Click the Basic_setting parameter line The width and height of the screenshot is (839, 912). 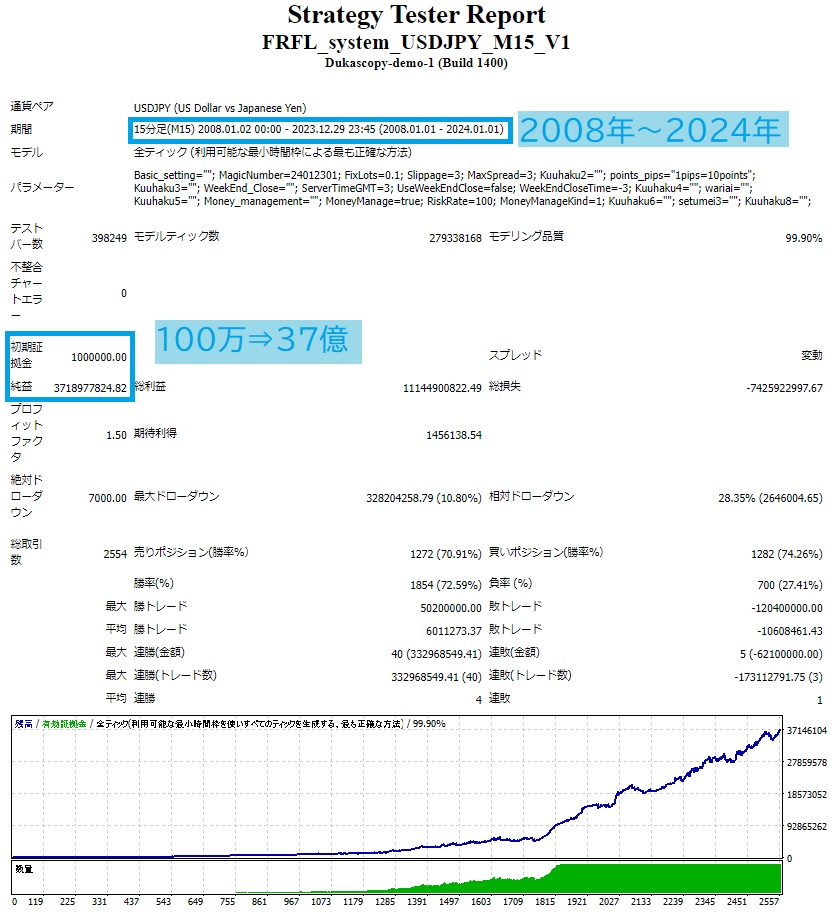coord(445,175)
